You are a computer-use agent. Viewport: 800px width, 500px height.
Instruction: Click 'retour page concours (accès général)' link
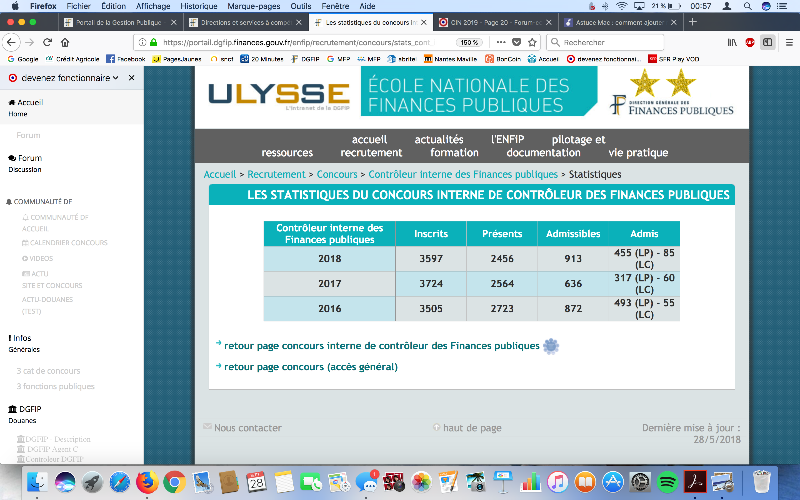[x=310, y=367]
